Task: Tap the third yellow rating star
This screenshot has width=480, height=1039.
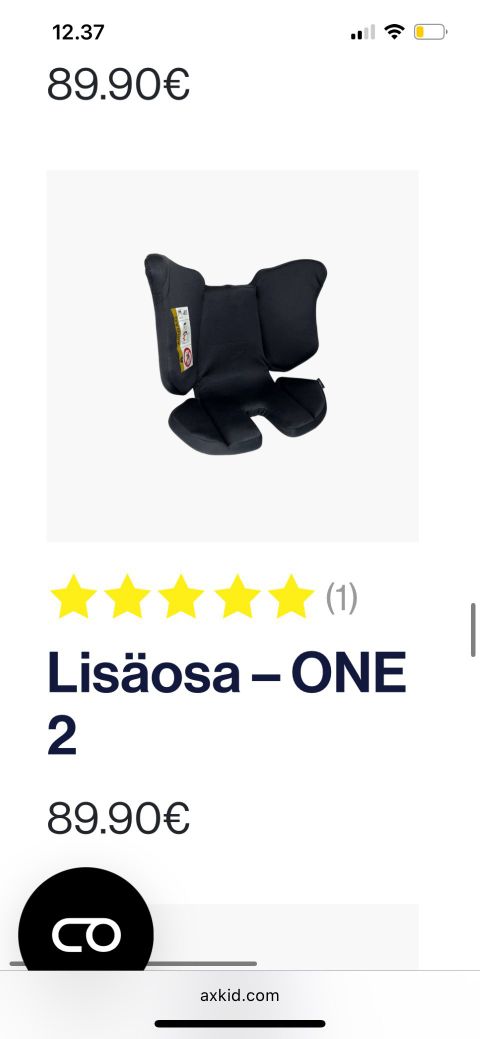Action: click(181, 596)
